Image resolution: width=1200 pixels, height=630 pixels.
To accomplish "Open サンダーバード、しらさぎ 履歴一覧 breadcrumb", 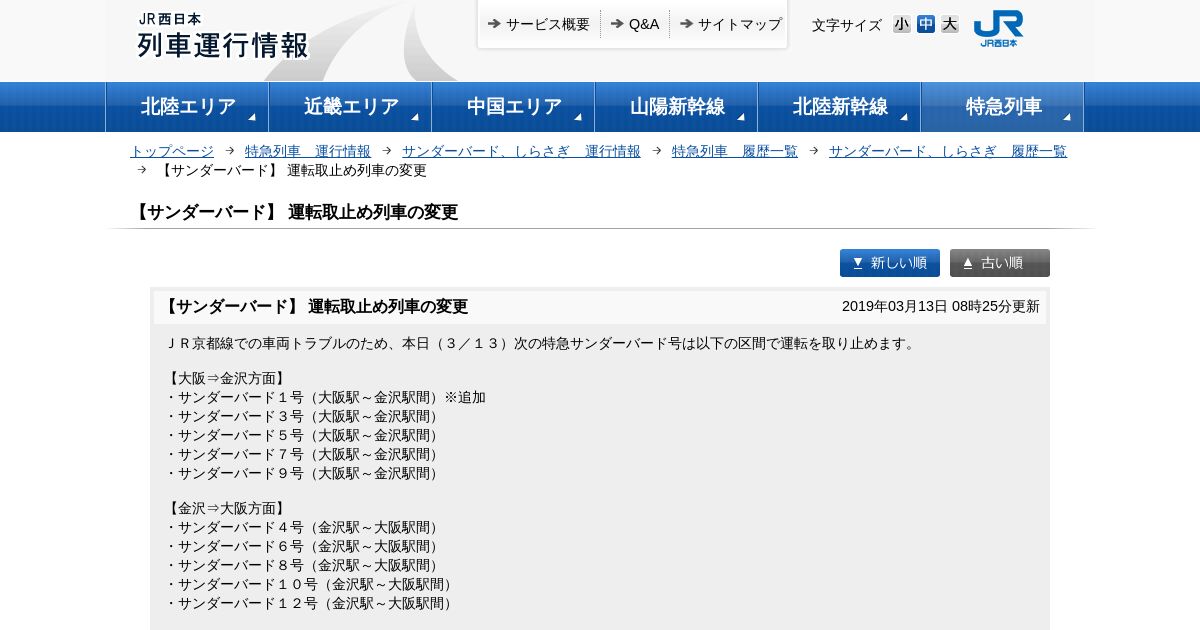I will coord(948,151).
